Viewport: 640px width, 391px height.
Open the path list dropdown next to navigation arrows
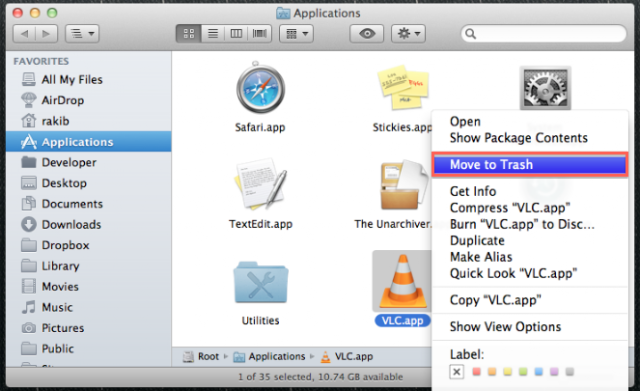pyautogui.click(x=82, y=33)
